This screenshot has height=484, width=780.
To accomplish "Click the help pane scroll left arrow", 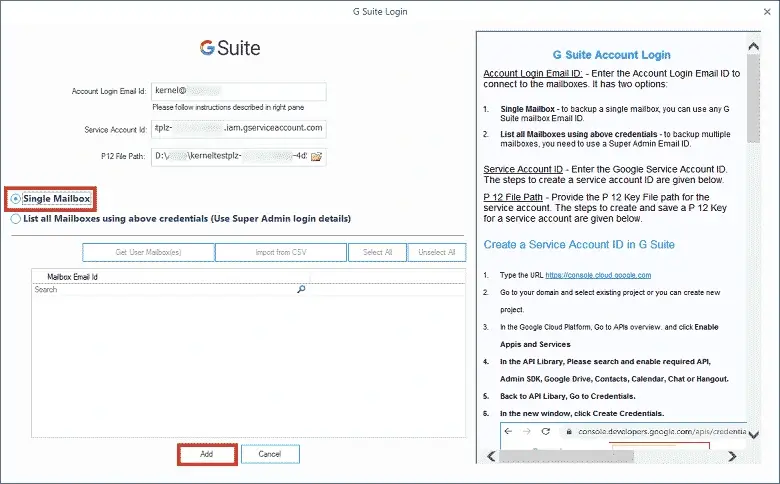I will [x=491, y=456].
